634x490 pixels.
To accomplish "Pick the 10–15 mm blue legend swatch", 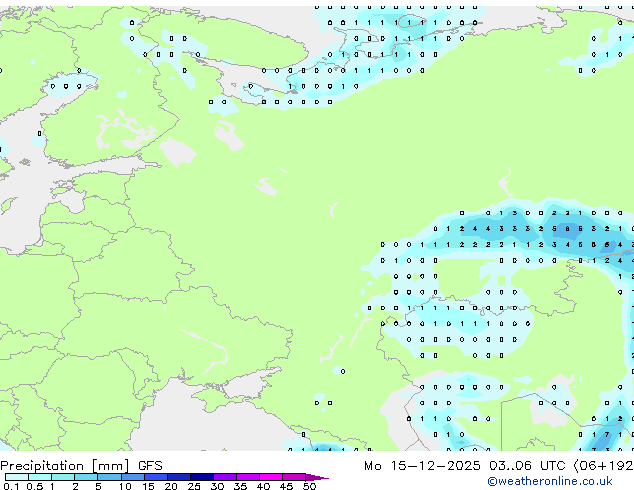I will click(x=133, y=477).
